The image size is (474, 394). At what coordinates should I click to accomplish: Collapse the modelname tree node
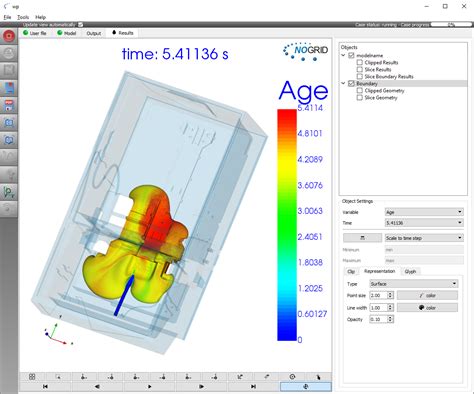[343, 55]
